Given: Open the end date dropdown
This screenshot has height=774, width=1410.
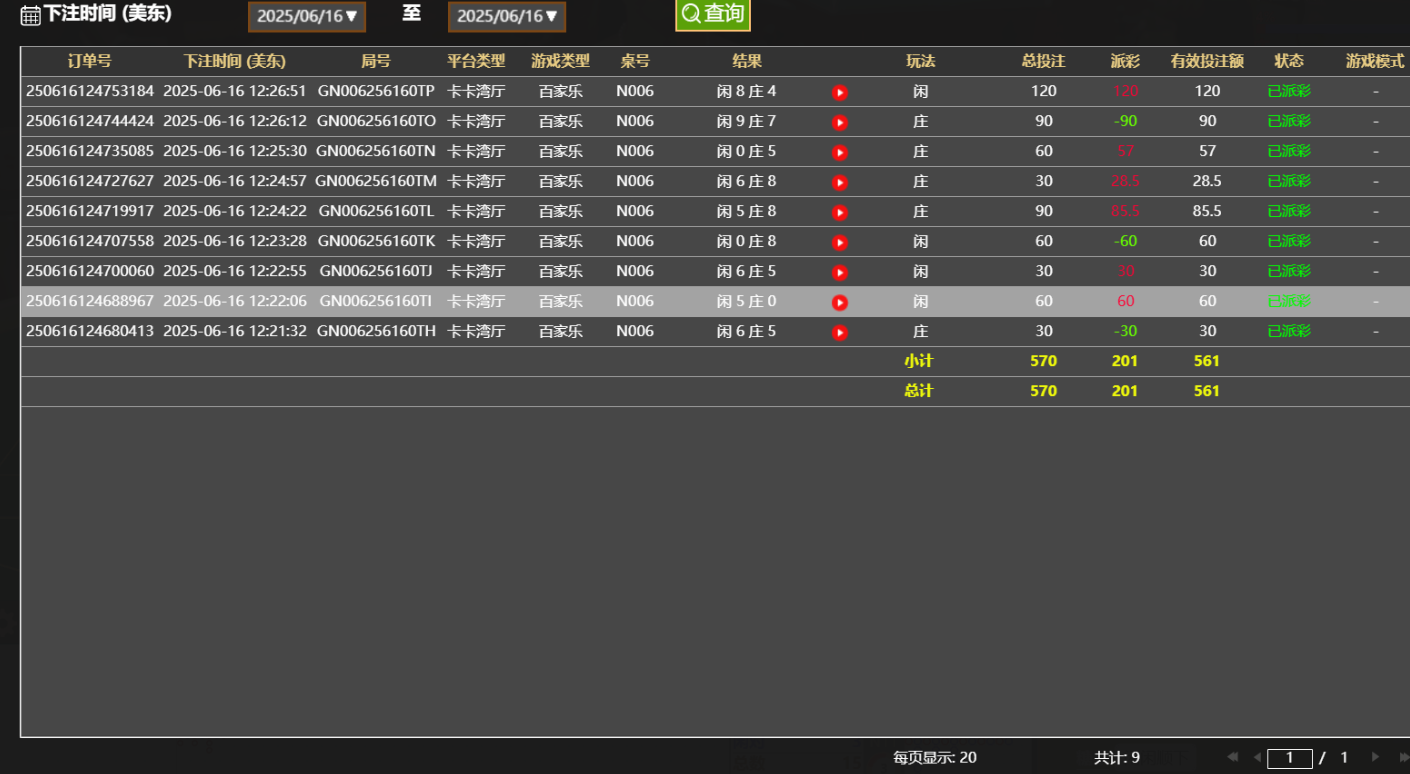Looking at the screenshot, I should point(507,17).
